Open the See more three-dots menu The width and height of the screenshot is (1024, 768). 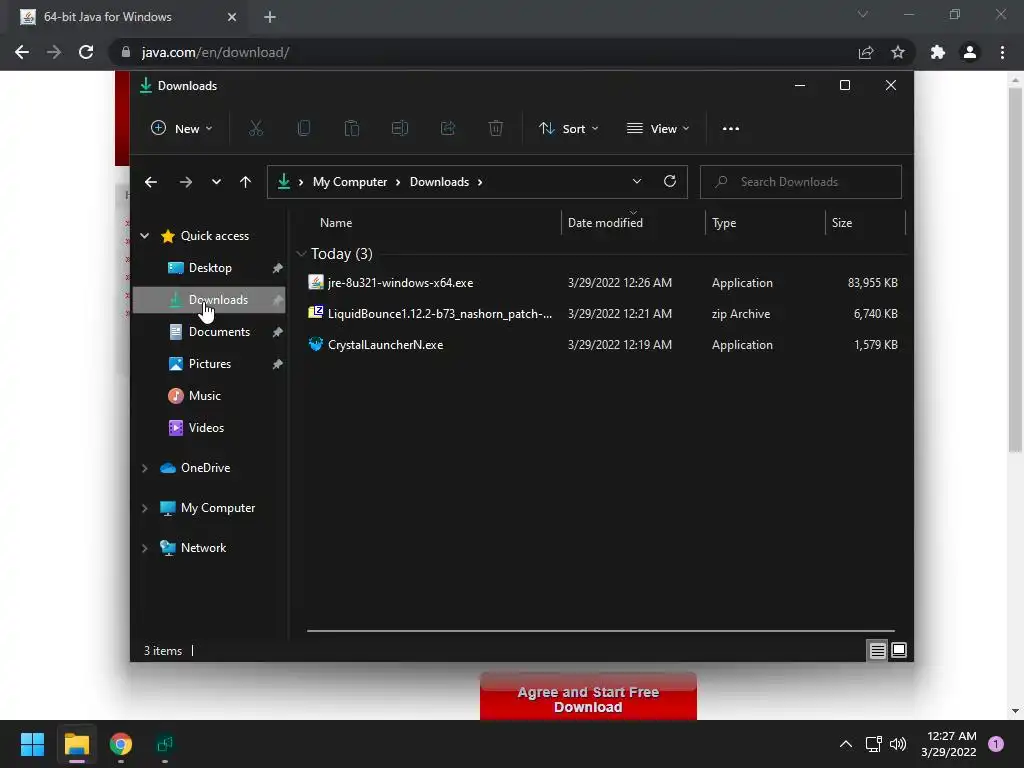point(731,129)
